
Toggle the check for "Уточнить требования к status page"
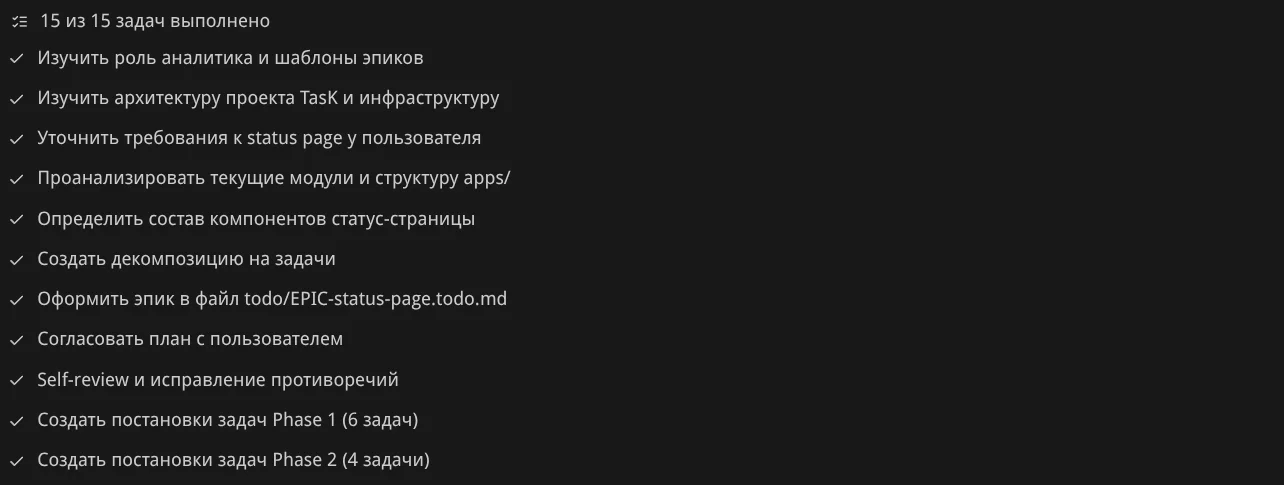[x=17, y=139]
